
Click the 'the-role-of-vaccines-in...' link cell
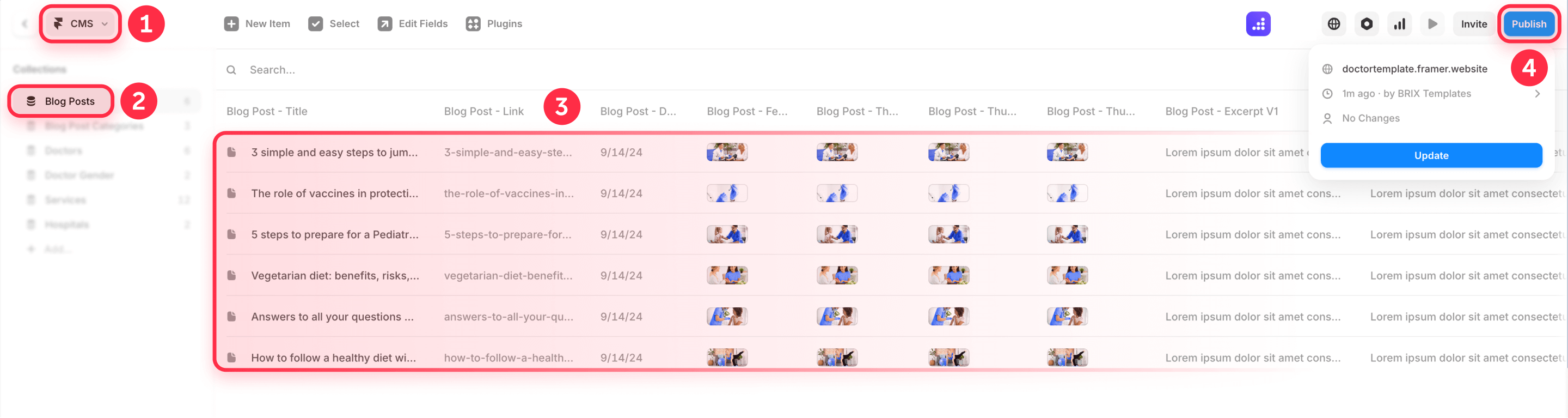[x=509, y=193]
